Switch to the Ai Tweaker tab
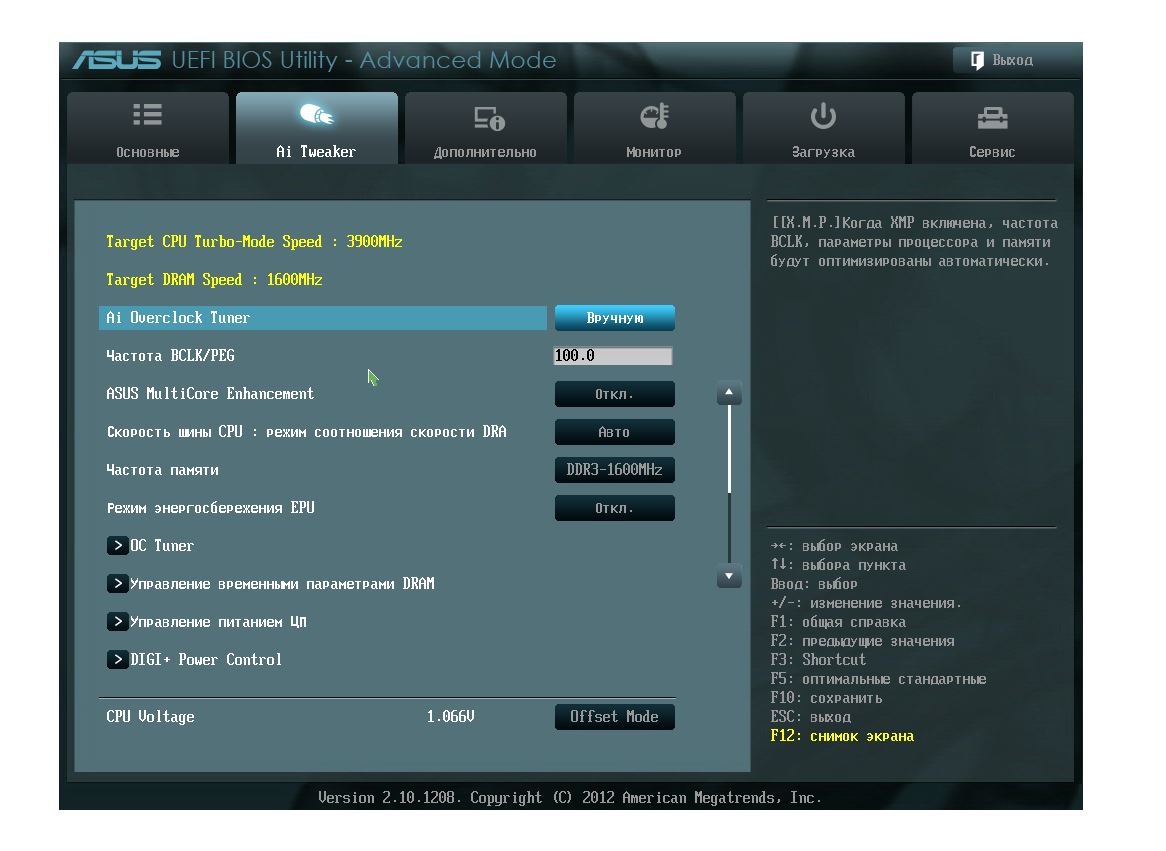Image resolution: width=1166 pixels, height=851 pixels. click(316, 128)
